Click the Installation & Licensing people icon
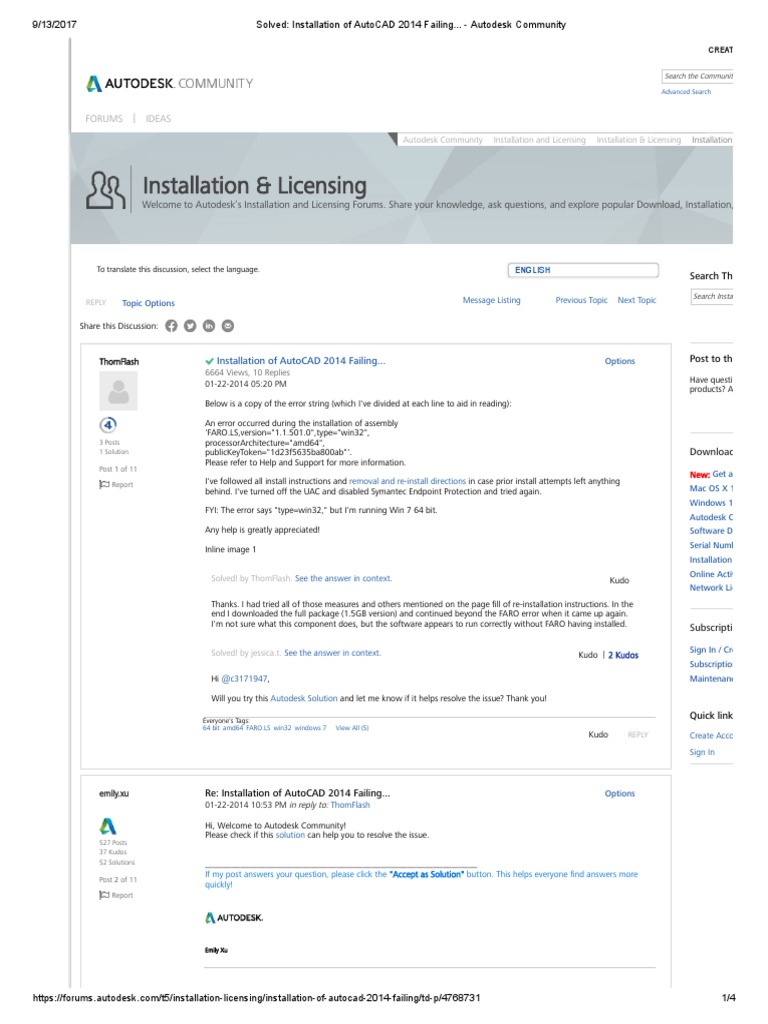Screen dimensions: 768x1024 [x=106, y=190]
